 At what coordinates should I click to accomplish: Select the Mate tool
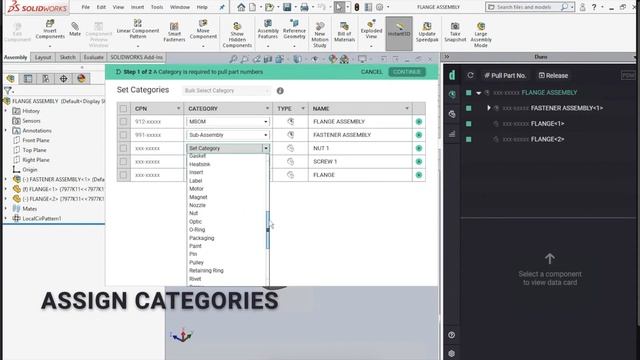(x=75, y=29)
